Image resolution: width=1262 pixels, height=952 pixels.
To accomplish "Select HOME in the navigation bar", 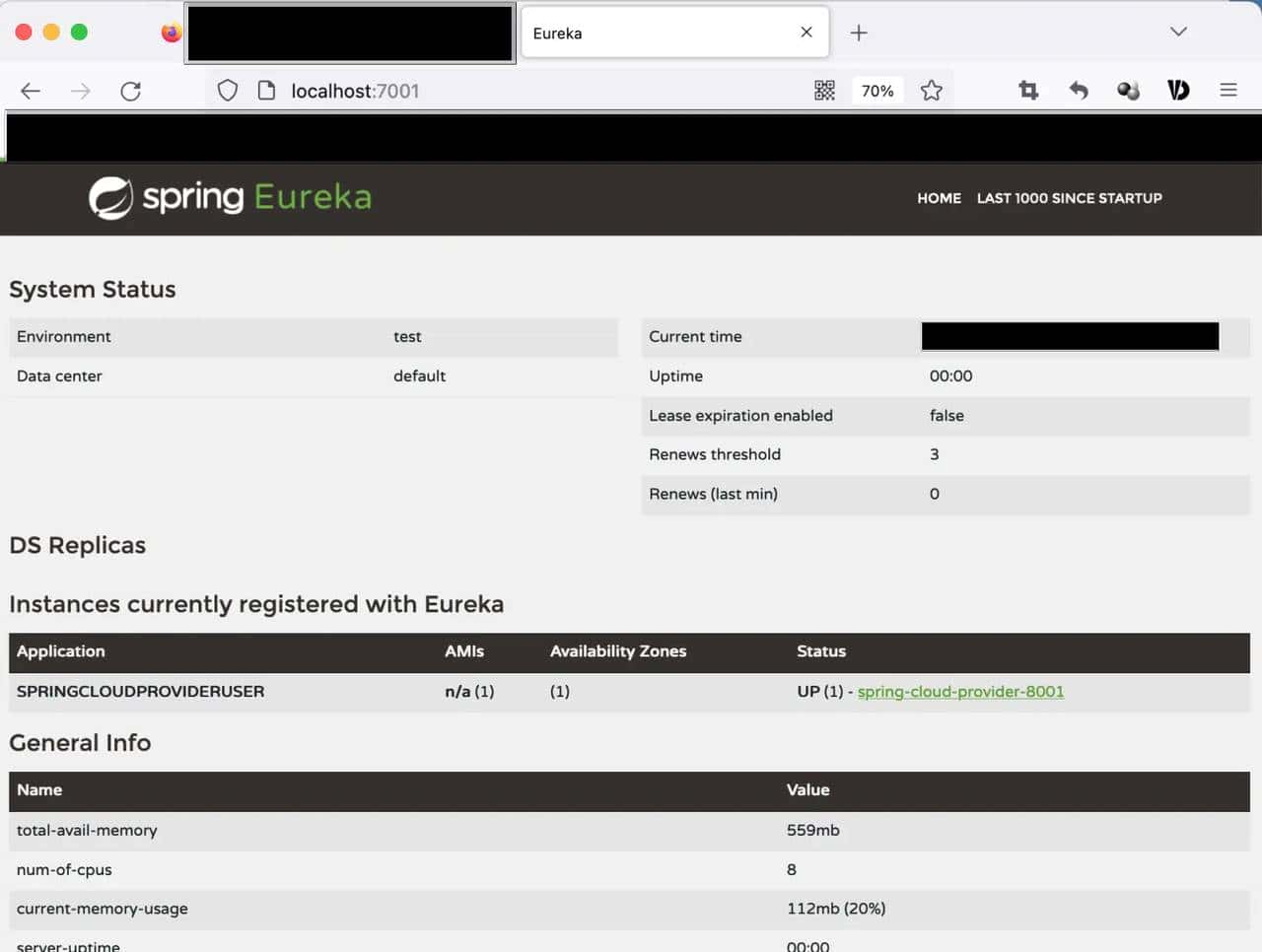I will tap(939, 198).
